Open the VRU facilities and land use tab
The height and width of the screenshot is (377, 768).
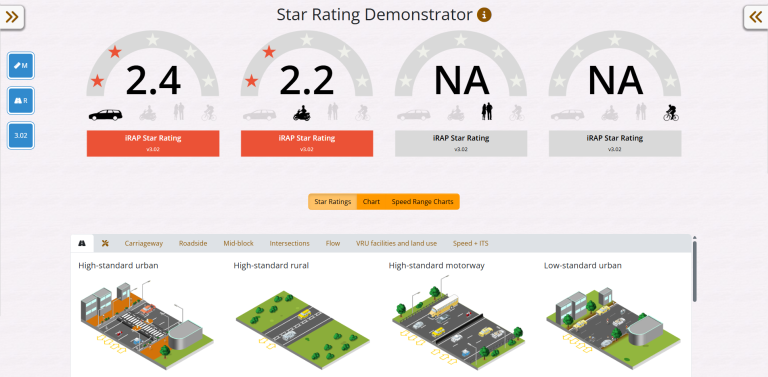396,243
